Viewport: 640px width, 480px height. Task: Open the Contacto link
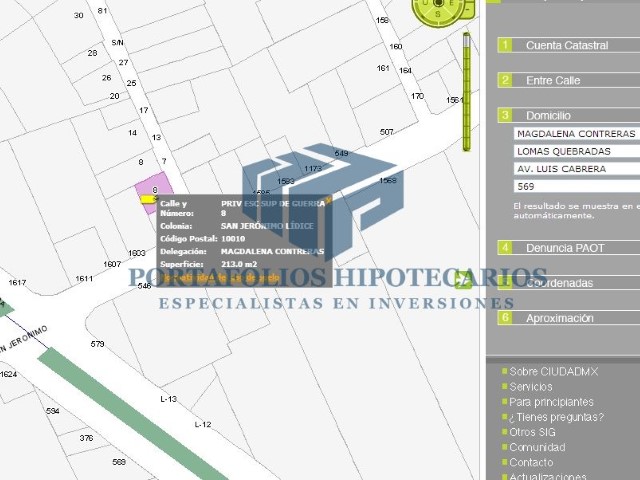click(531, 462)
